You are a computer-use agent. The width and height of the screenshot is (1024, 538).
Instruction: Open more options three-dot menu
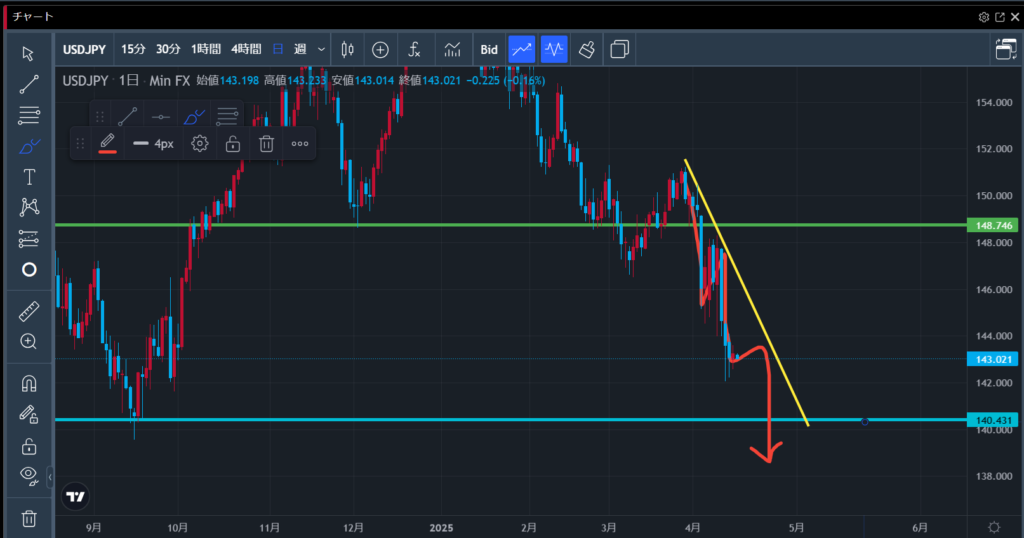pos(300,144)
